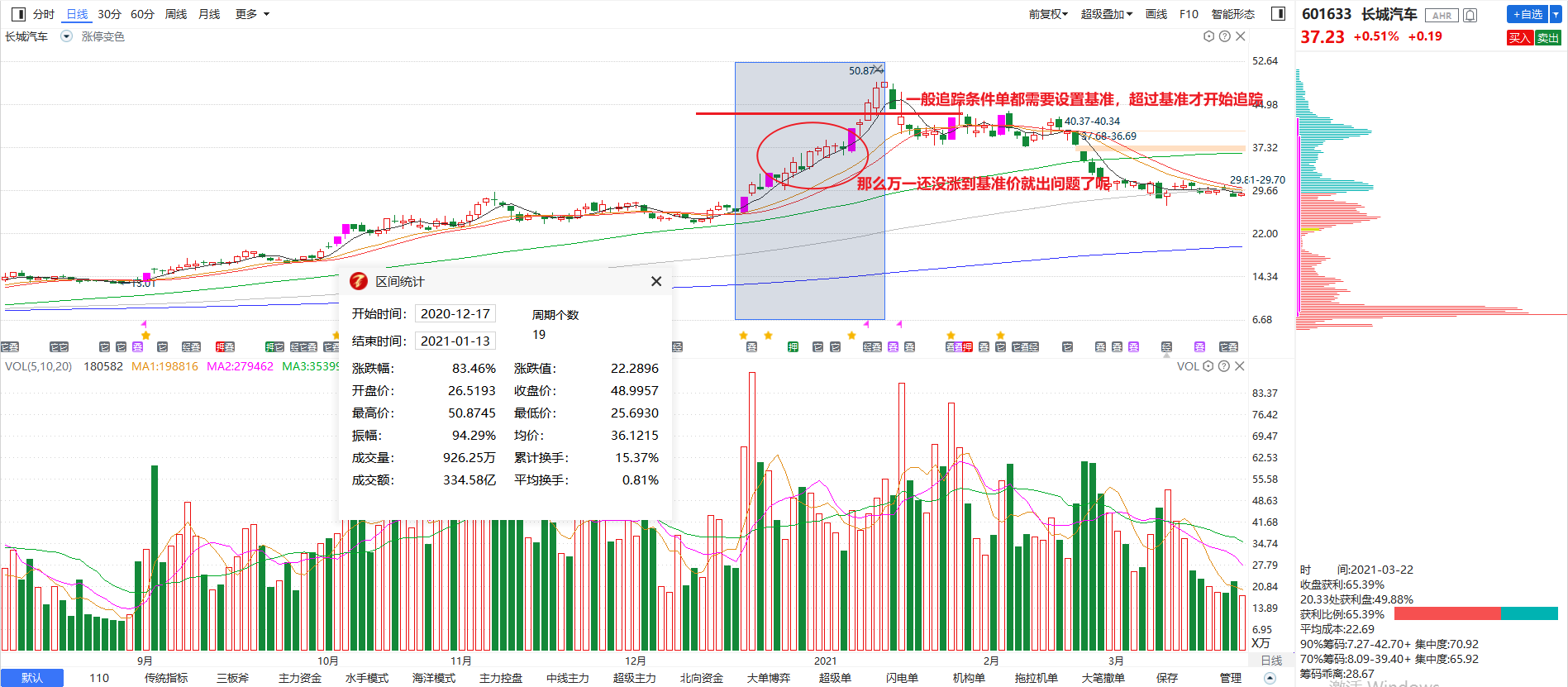This screenshot has height=687, width=1568.
Task: Open the 前复权 dropdown
Action: (x=1048, y=14)
